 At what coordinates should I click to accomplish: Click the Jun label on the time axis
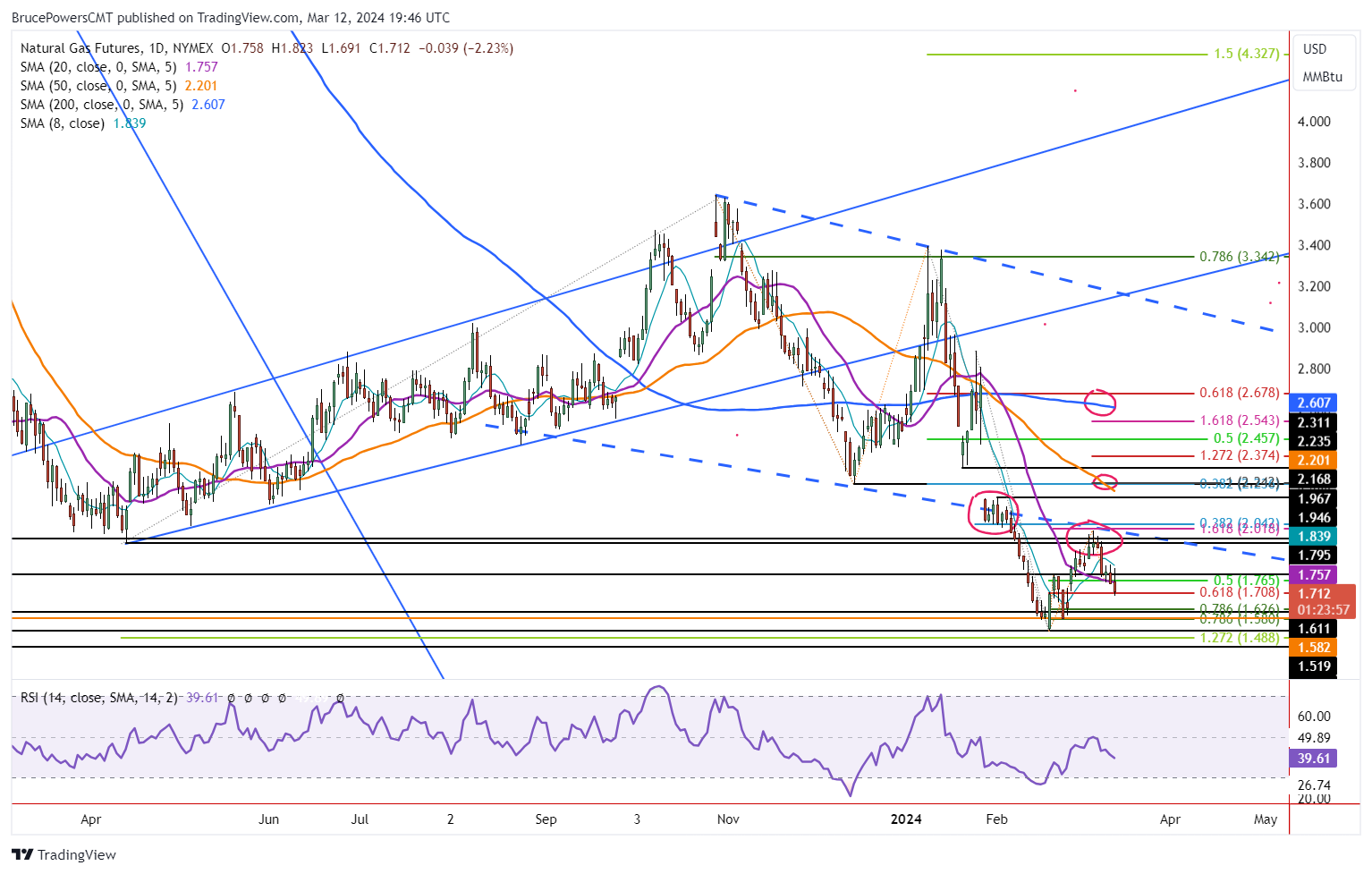[x=268, y=819]
